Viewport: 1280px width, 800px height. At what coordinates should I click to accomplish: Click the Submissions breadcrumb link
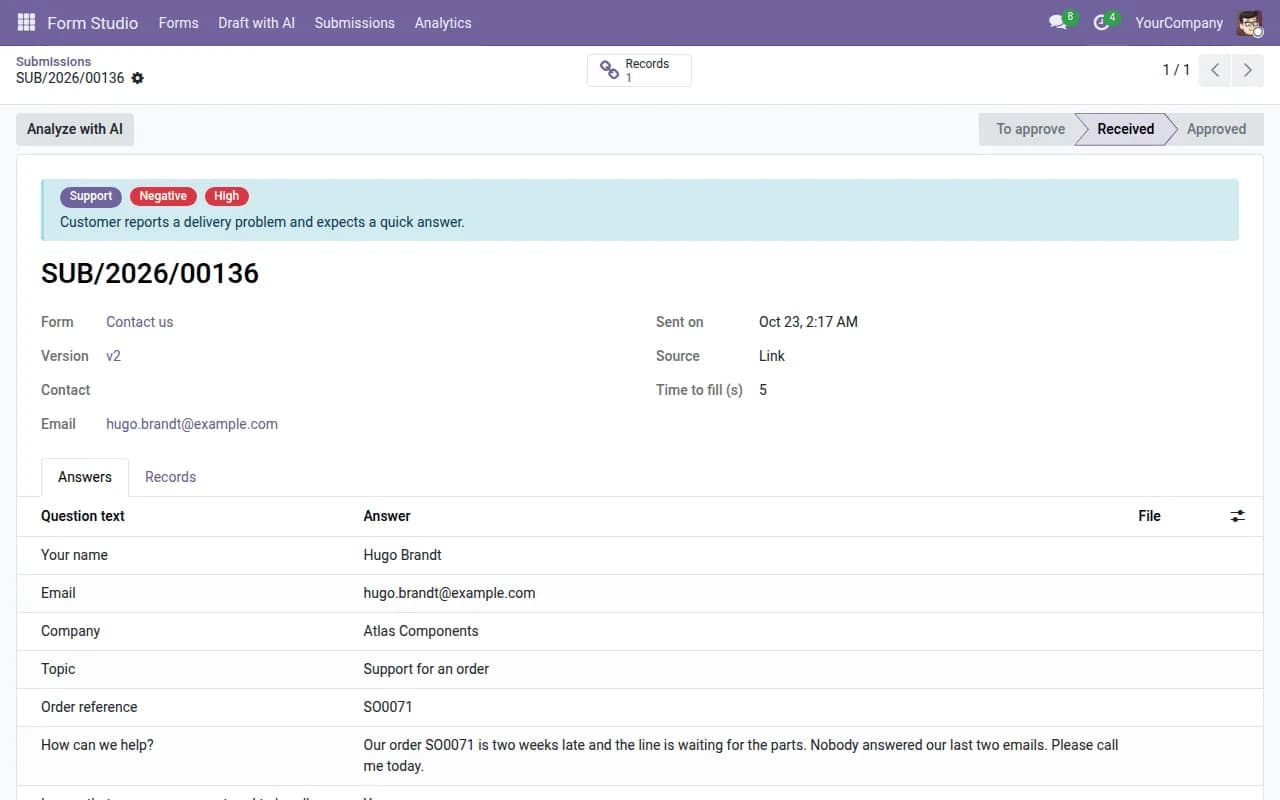coord(53,61)
